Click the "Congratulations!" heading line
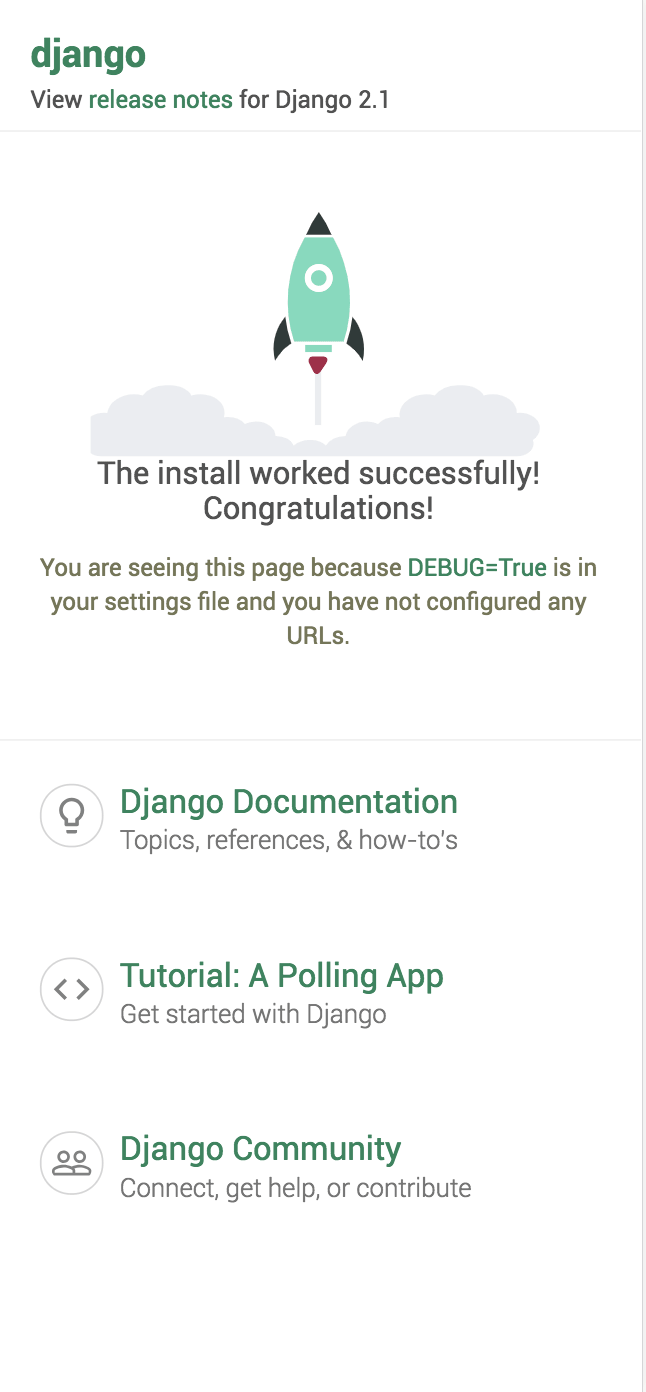 click(x=318, y=509)
